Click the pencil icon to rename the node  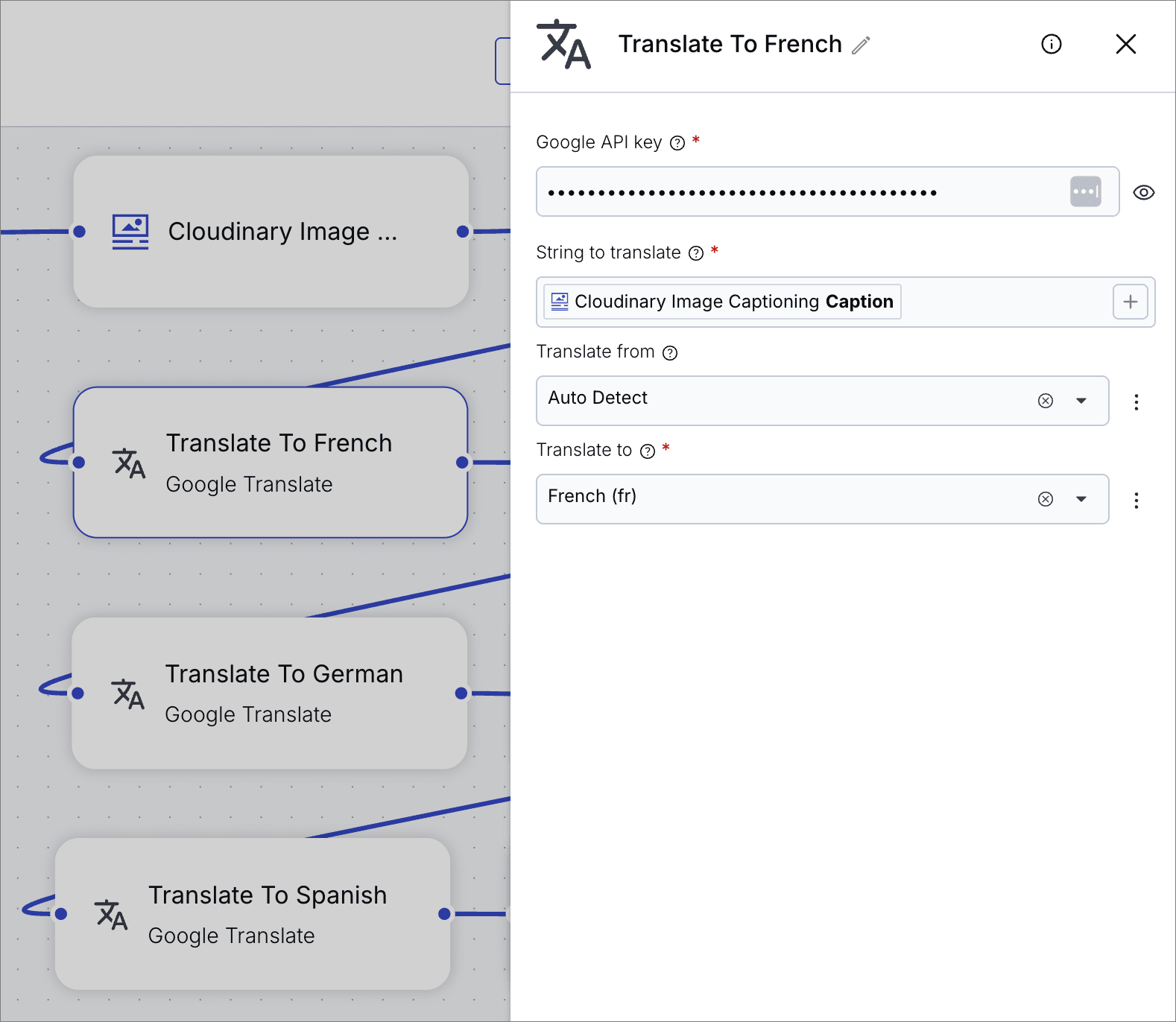(x=861, y=45)
